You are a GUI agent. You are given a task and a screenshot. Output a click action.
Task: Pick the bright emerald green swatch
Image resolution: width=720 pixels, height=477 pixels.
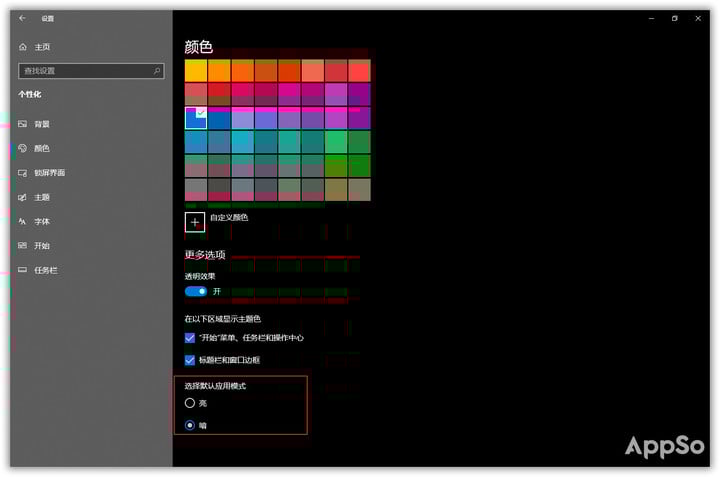[336, 142]
